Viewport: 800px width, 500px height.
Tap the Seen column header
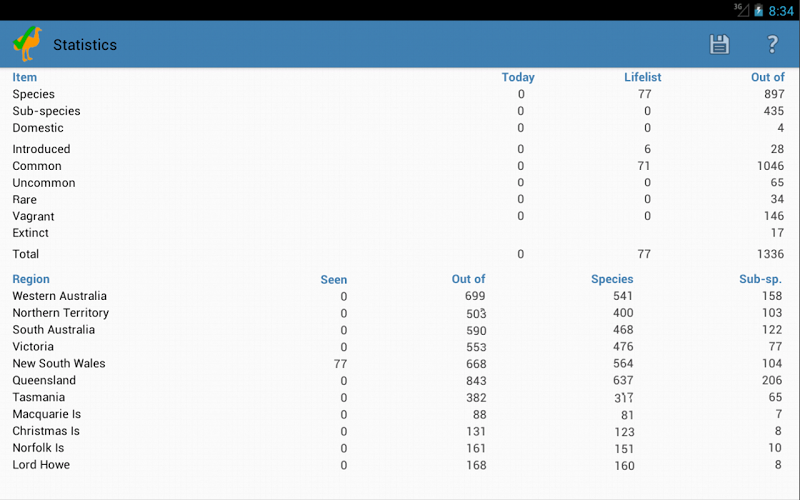click(x=334, y=280)
